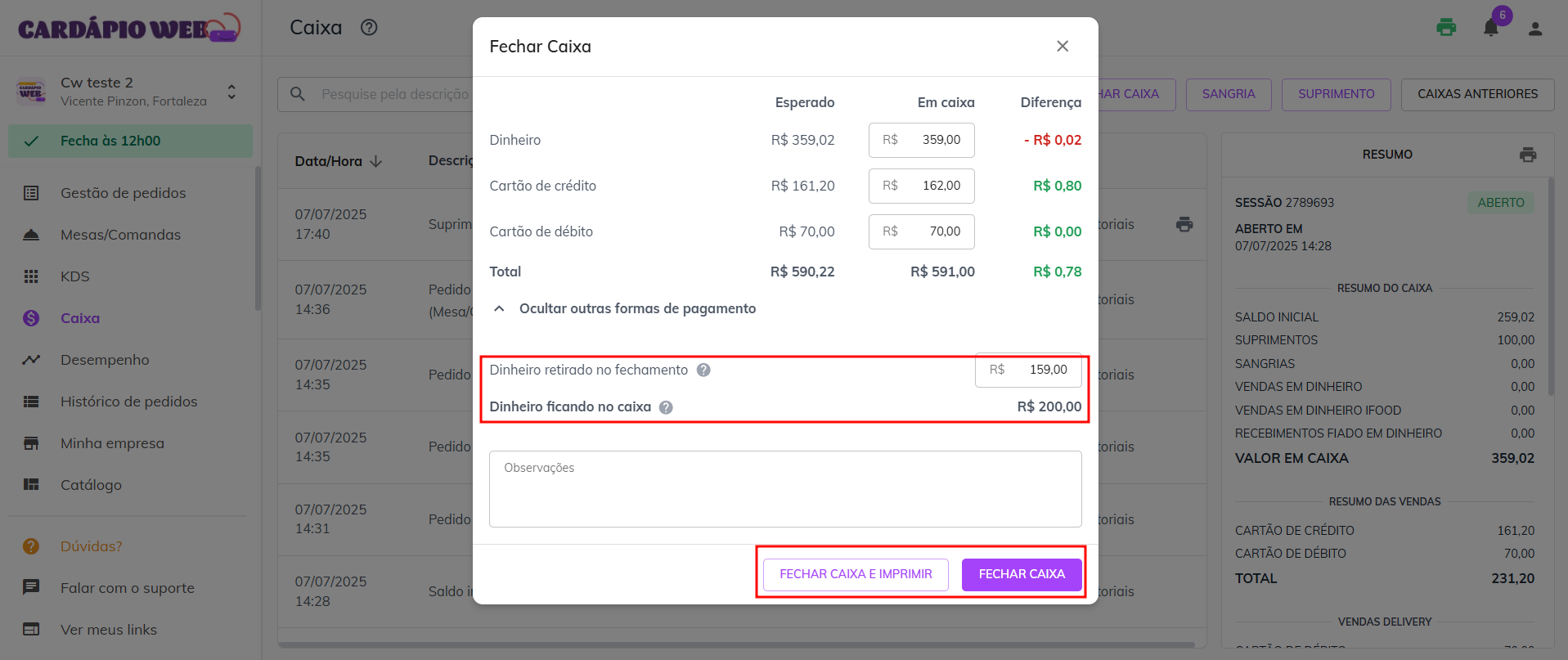Print the Resumo panel summary
Image resolution: width=1568 pixels, height=660 pixels.
click(1528, 155)
